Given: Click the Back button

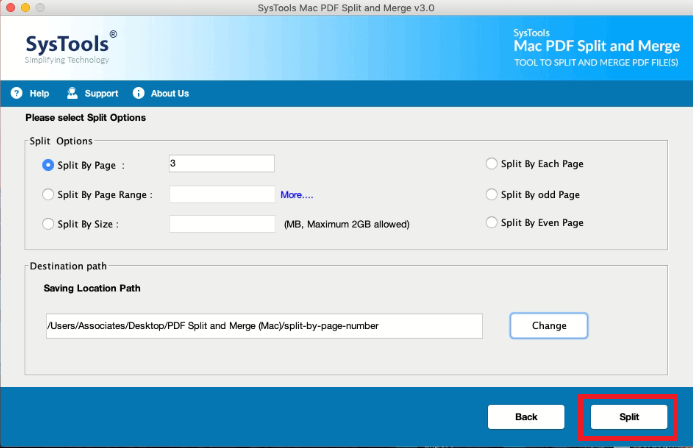Looking at the screenshot, I should 526,417.
